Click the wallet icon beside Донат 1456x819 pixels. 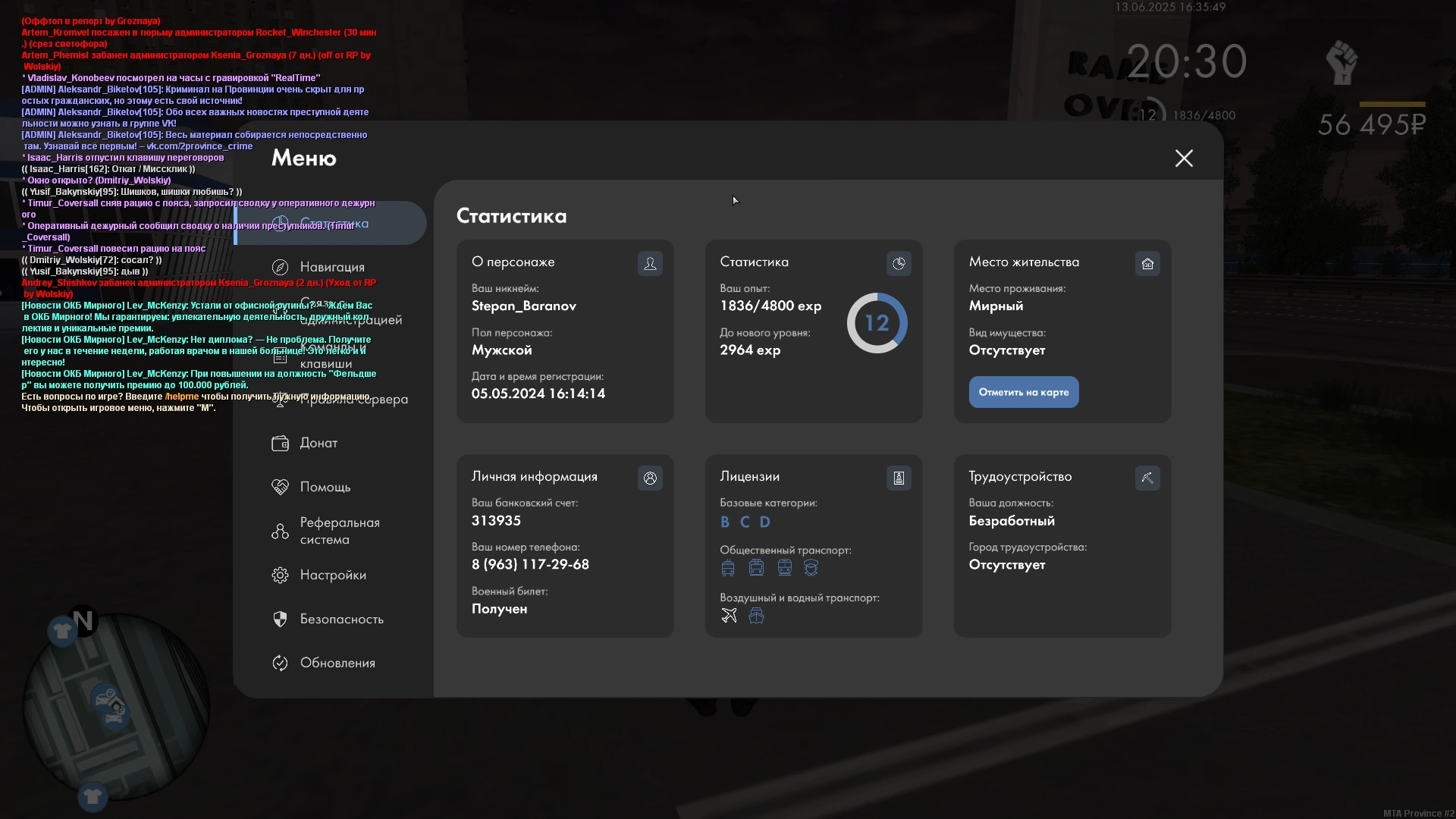[280, 443]
